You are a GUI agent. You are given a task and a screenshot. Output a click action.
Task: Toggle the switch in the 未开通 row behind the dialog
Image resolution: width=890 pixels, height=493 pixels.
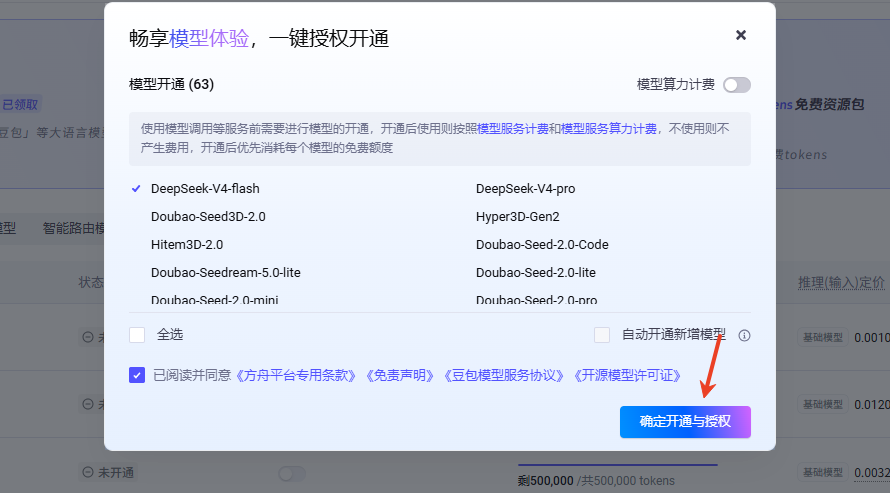(292, 474)
